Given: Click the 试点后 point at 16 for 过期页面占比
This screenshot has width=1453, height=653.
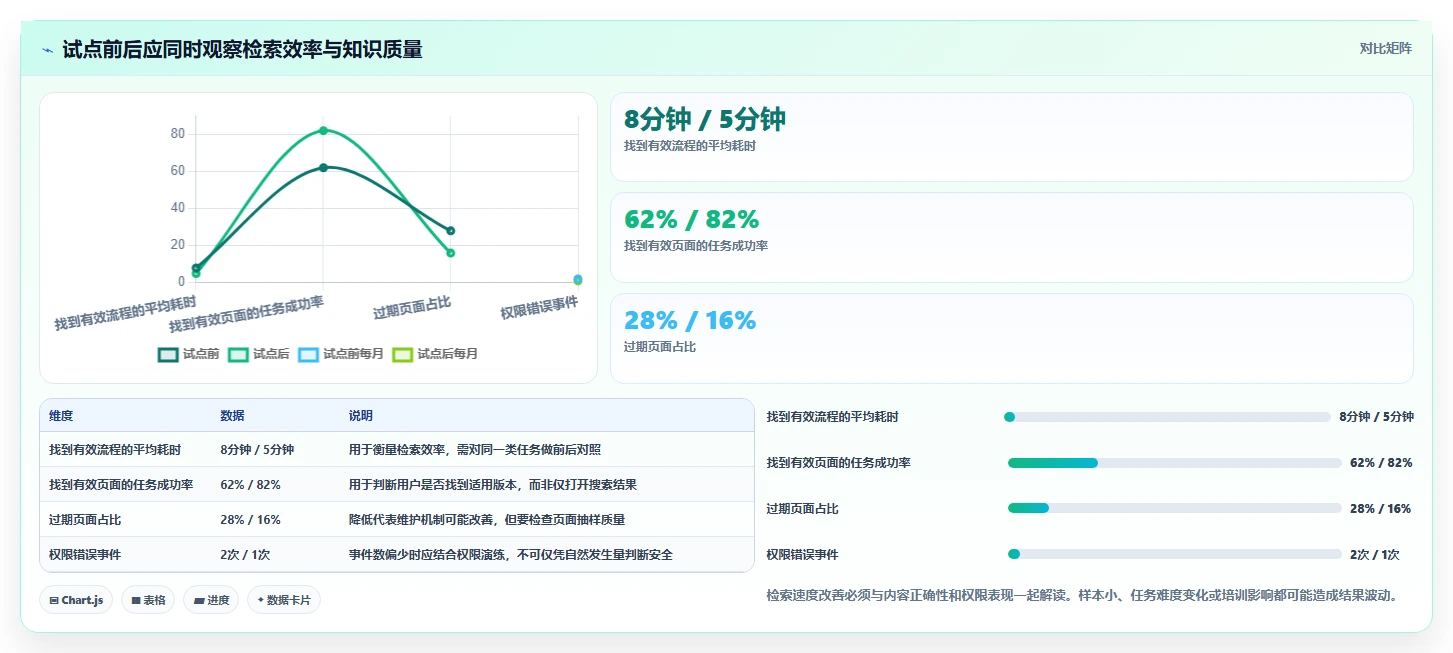Looking at the screenshot, I should pyautogui.click(x=451, y=253).
